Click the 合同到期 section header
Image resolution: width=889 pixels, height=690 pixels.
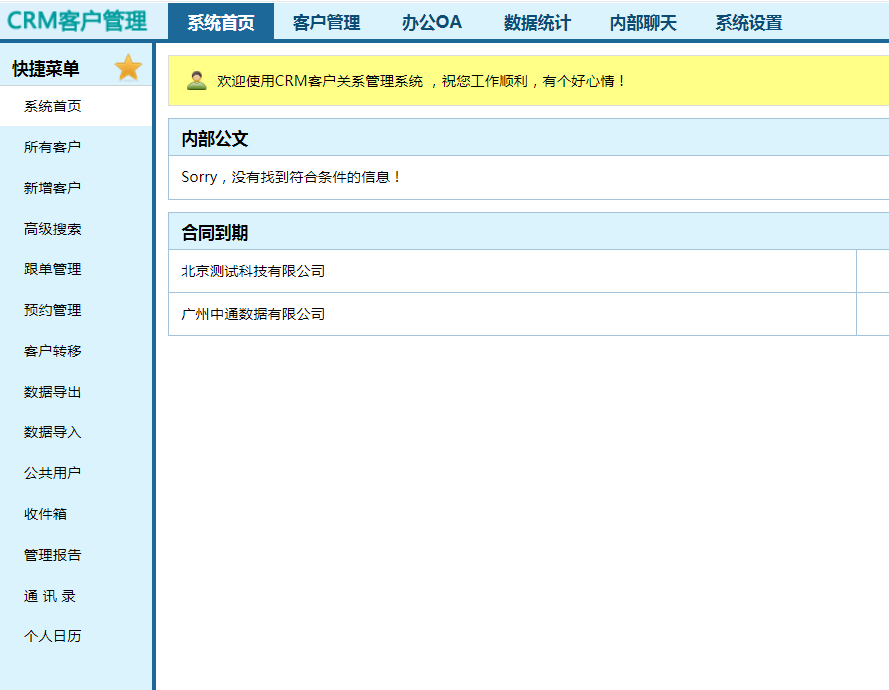(528, 232)
